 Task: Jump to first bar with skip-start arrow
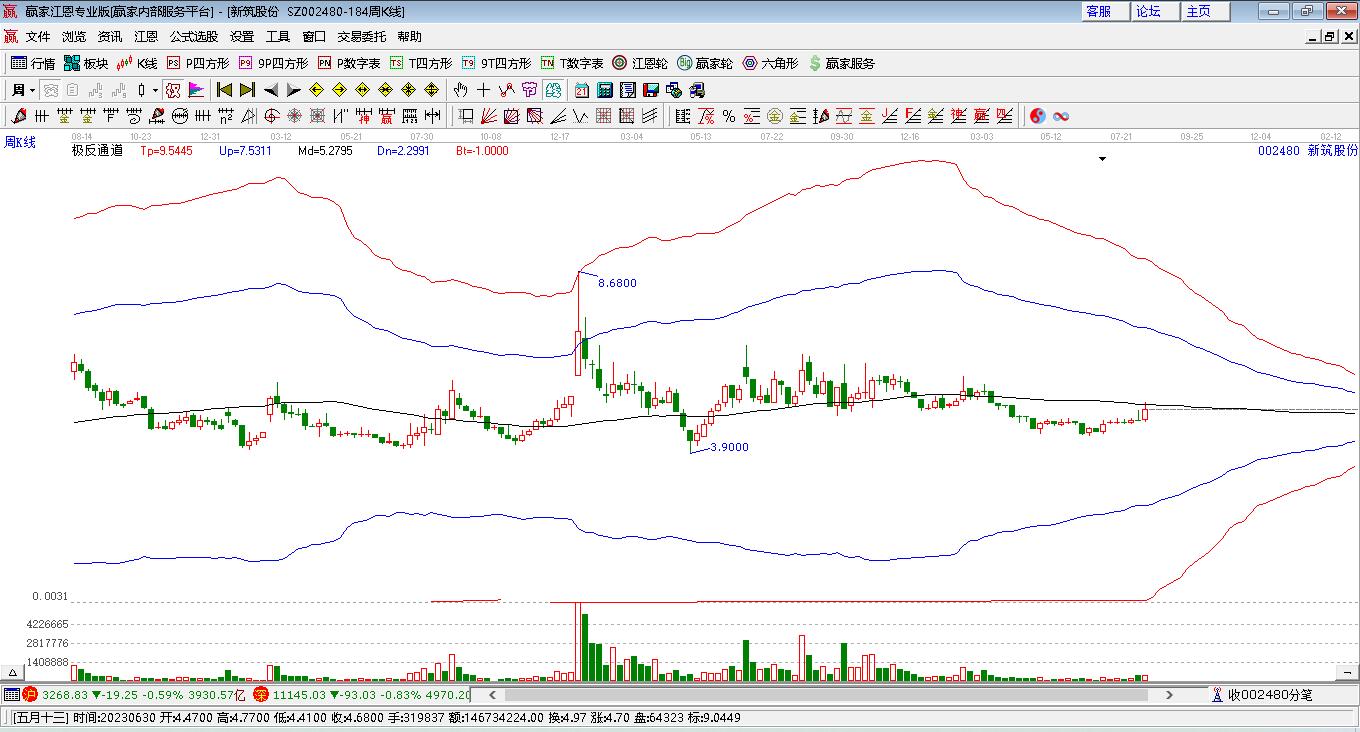[x=225, y=90]
